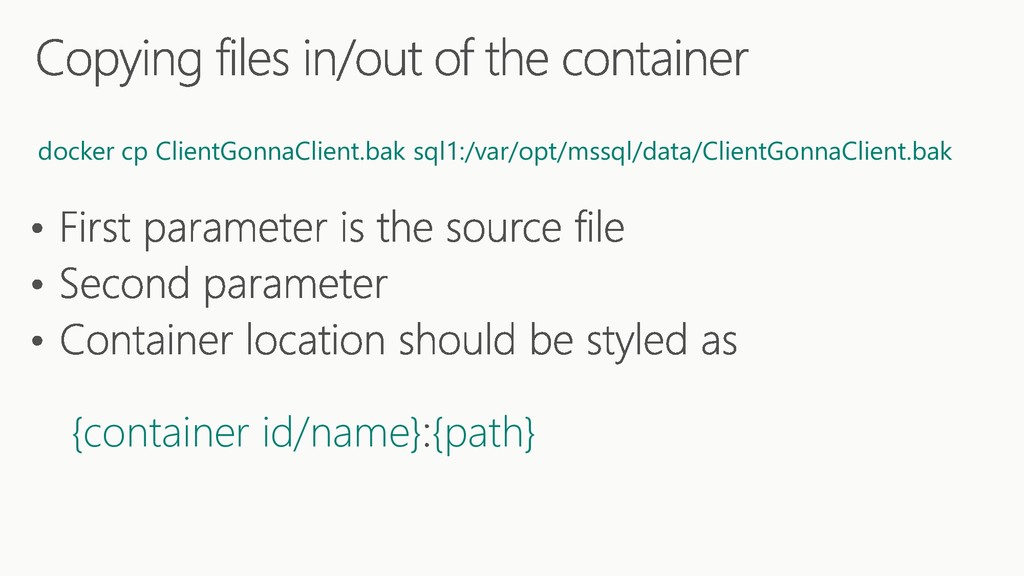This screenshot has width=1024, height=576.
Task: Click 'First parameter is the source file' text
Action: 342,229
